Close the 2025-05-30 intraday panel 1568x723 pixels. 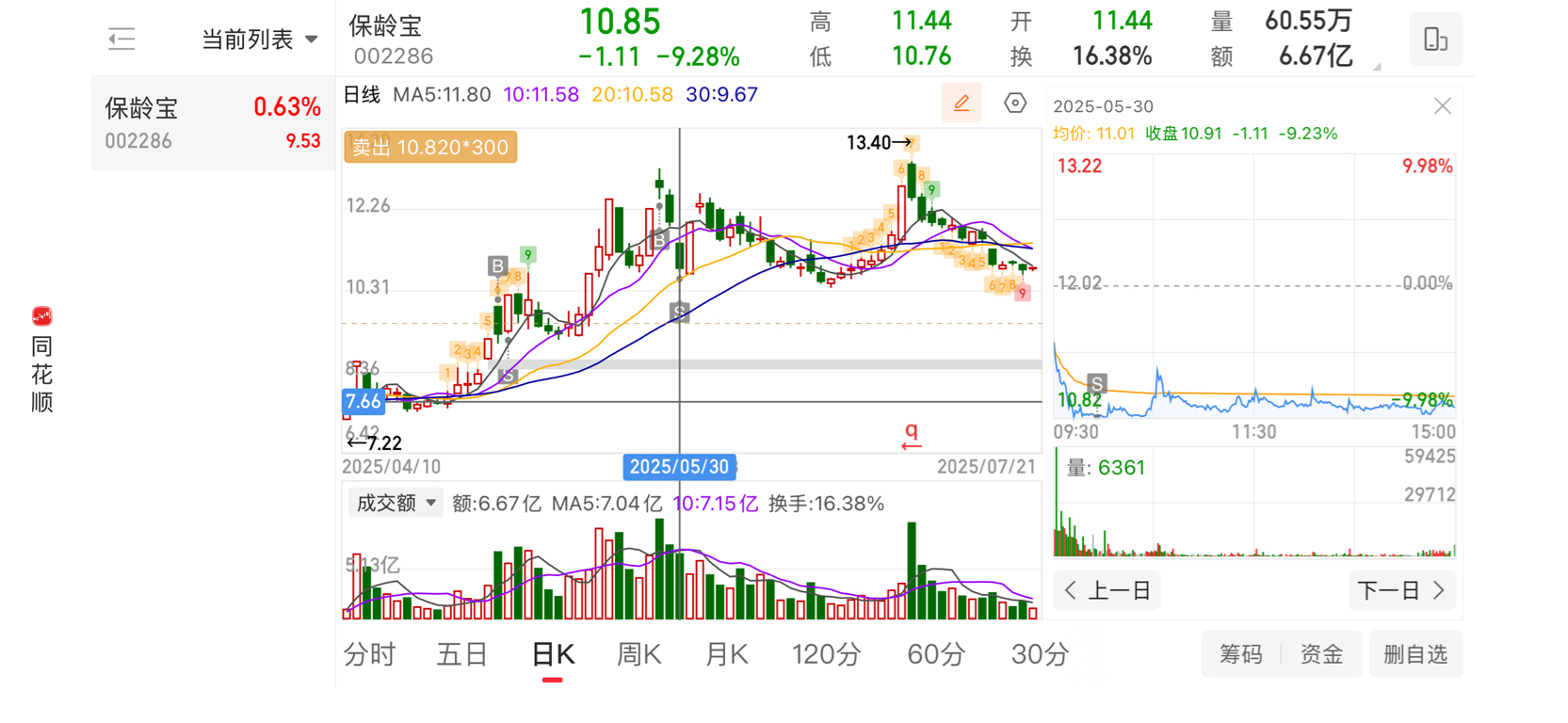click(1442, 106)
